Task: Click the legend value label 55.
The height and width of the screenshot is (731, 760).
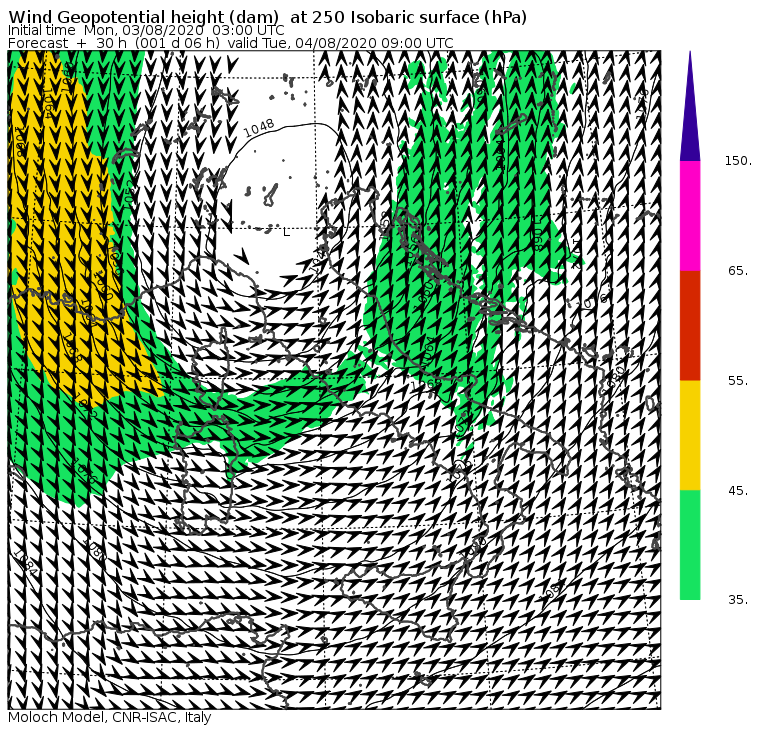Action: coord(738,381)
